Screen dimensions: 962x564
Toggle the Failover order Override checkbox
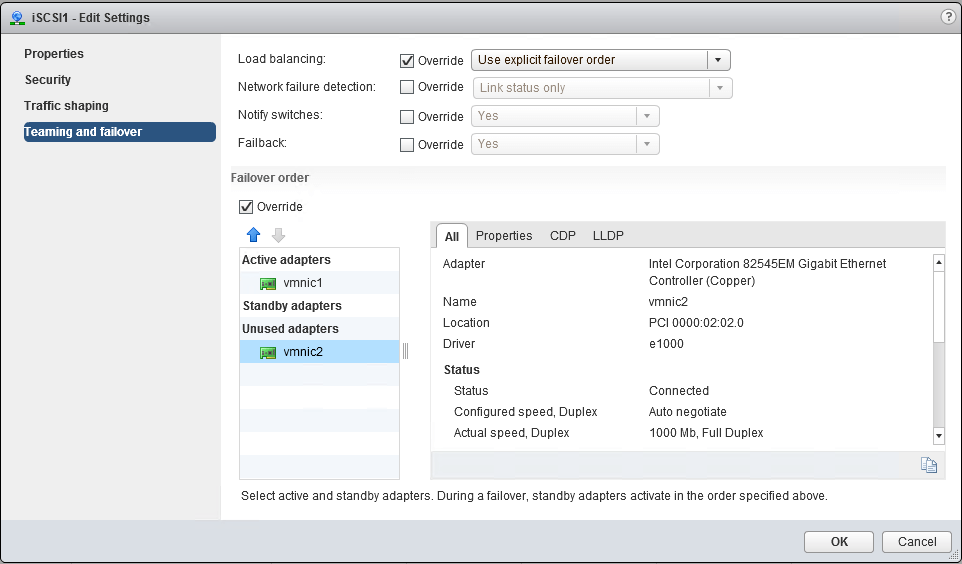(x=246, y=207)
